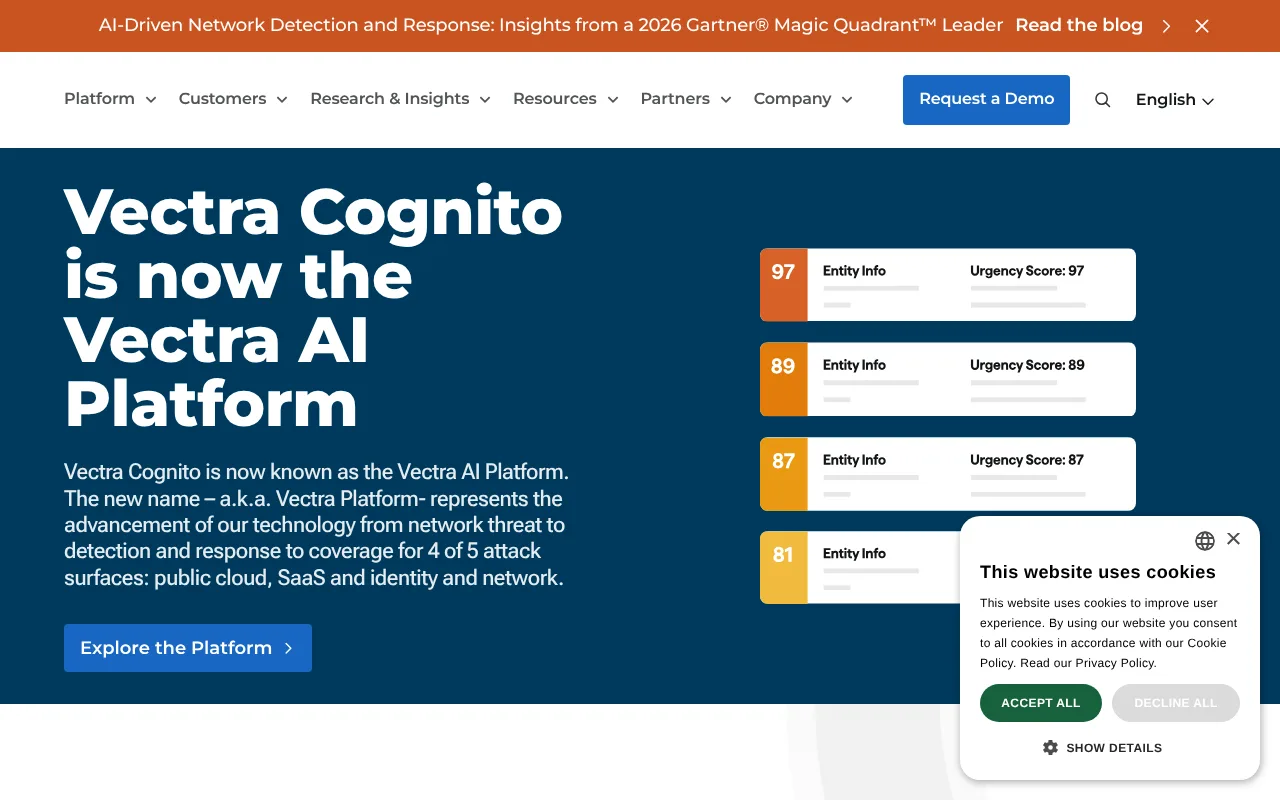The width and height of the screenshot is (1280, 800).
Task: Open the Customers navigation item
Action: click(x=222, y=98)
